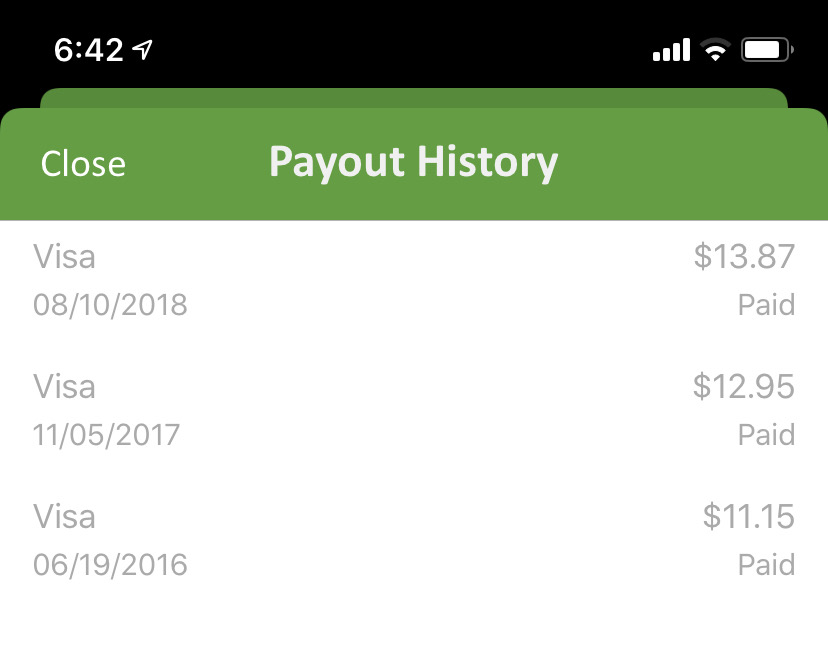828x669 pixels.
Task: Tap the dark green card behind the header
Action: coord(414,98)
